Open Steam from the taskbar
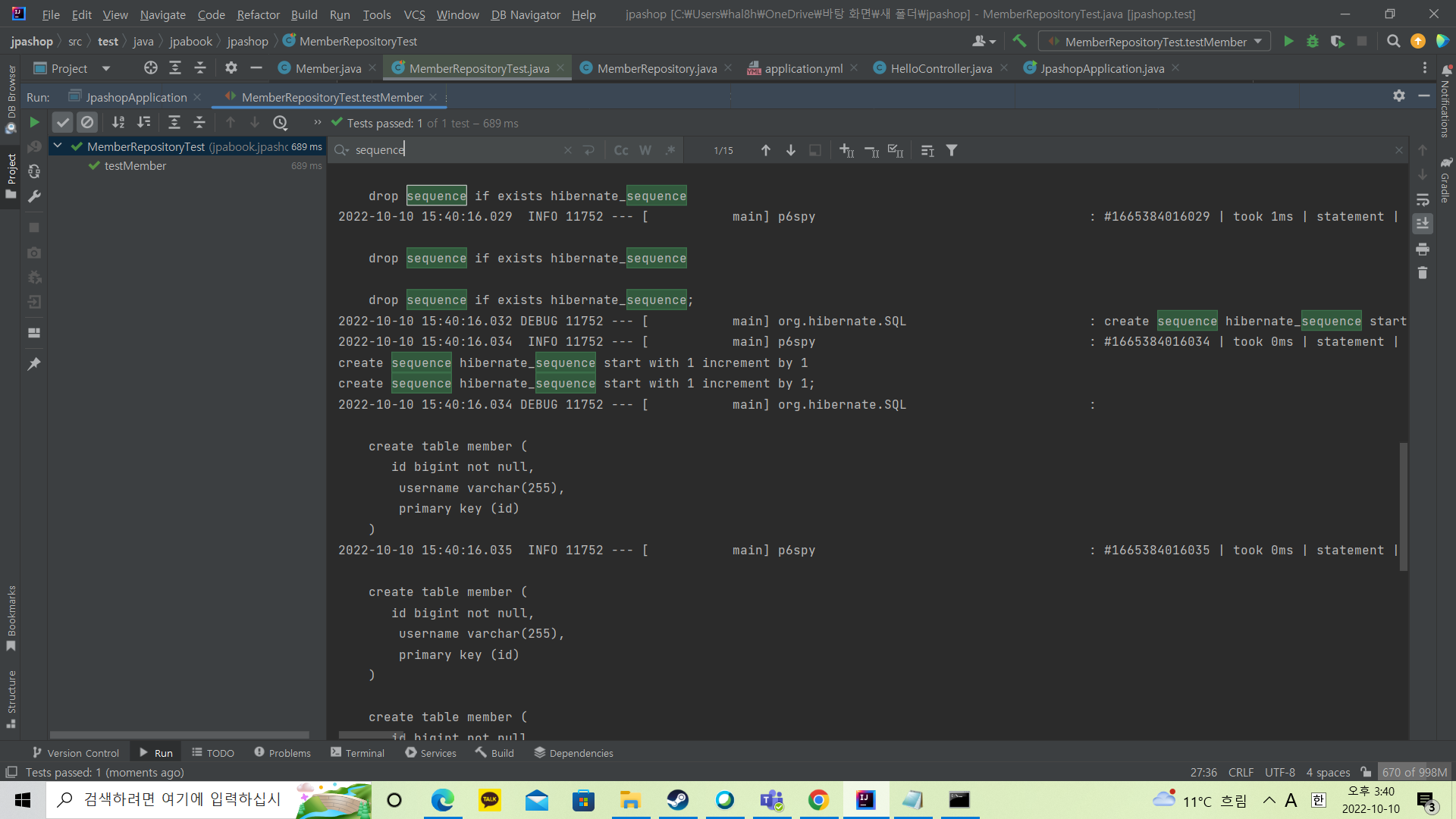The width and height of the screenshot is (1456, 819). (x=677, y=800)
